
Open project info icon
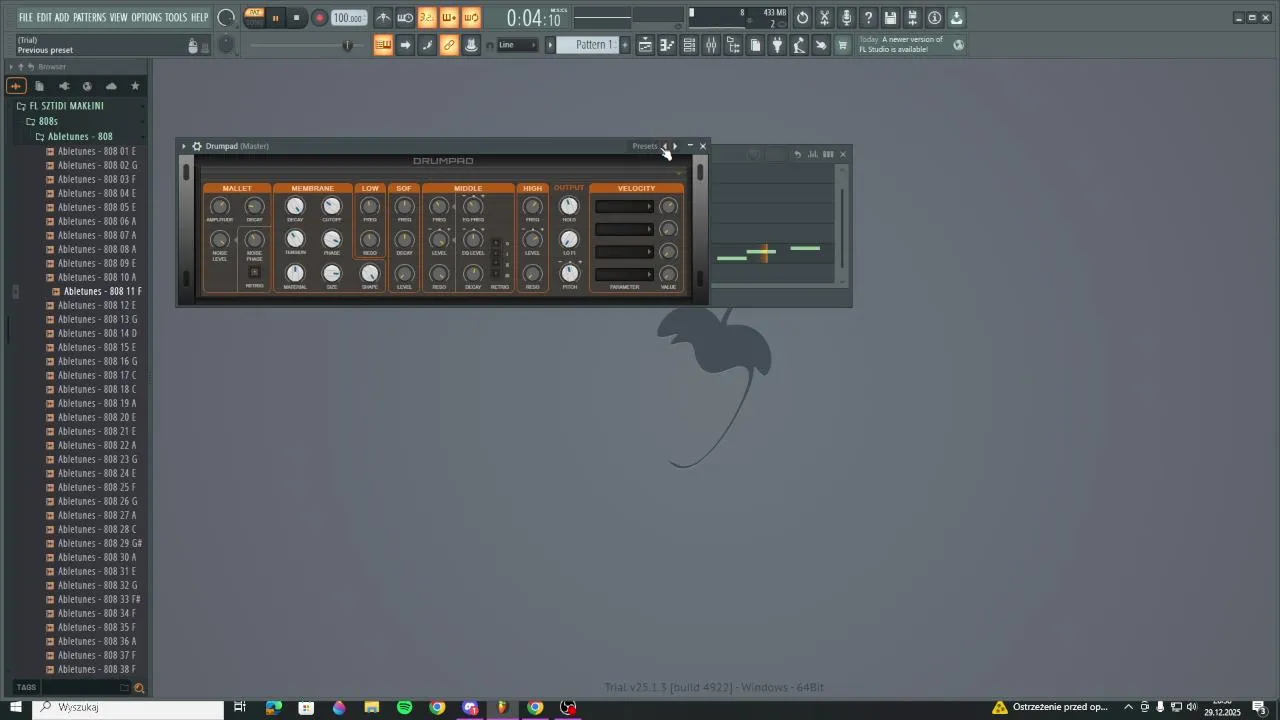[934, 18]
